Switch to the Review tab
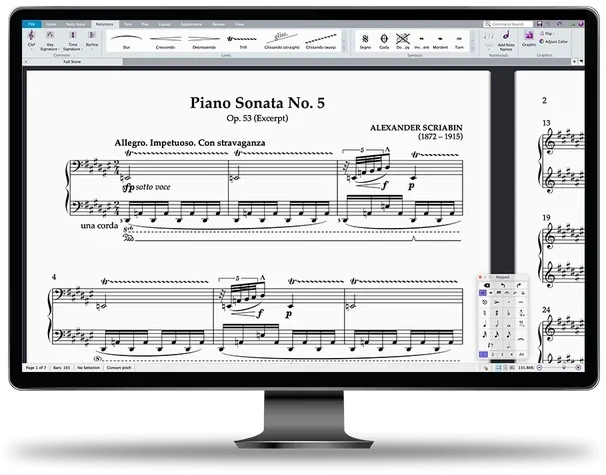Viewport: 606px width, 475px height. coord(219,24)
